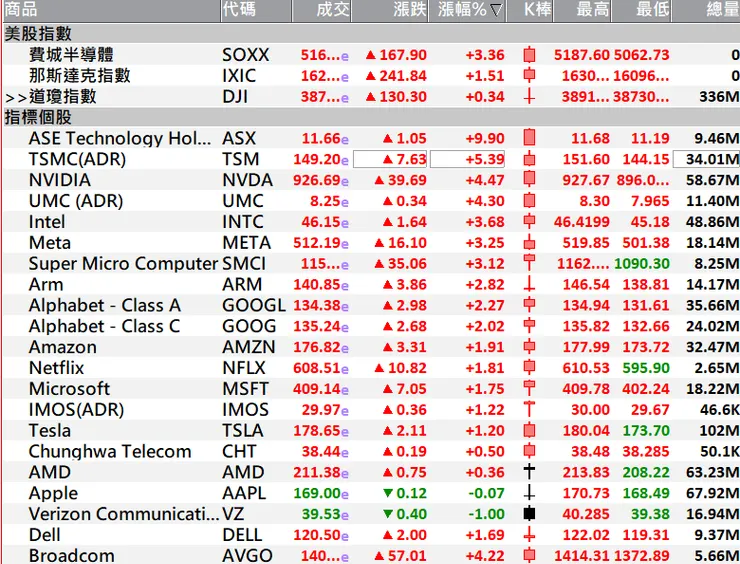Click the TSM percent cell +5.39
Image resolution: width=740 pixels, height=564 pixels.
[x=467, y=160]
